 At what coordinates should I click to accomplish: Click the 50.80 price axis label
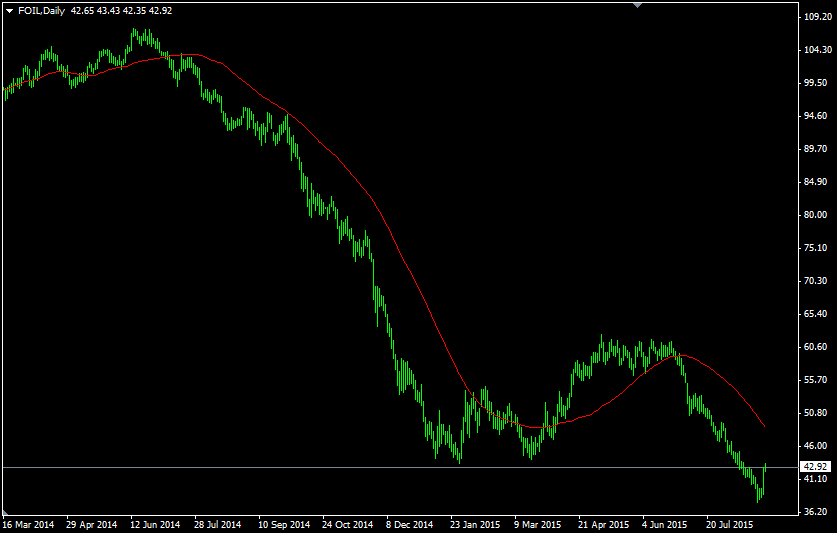tap(818, 413)
